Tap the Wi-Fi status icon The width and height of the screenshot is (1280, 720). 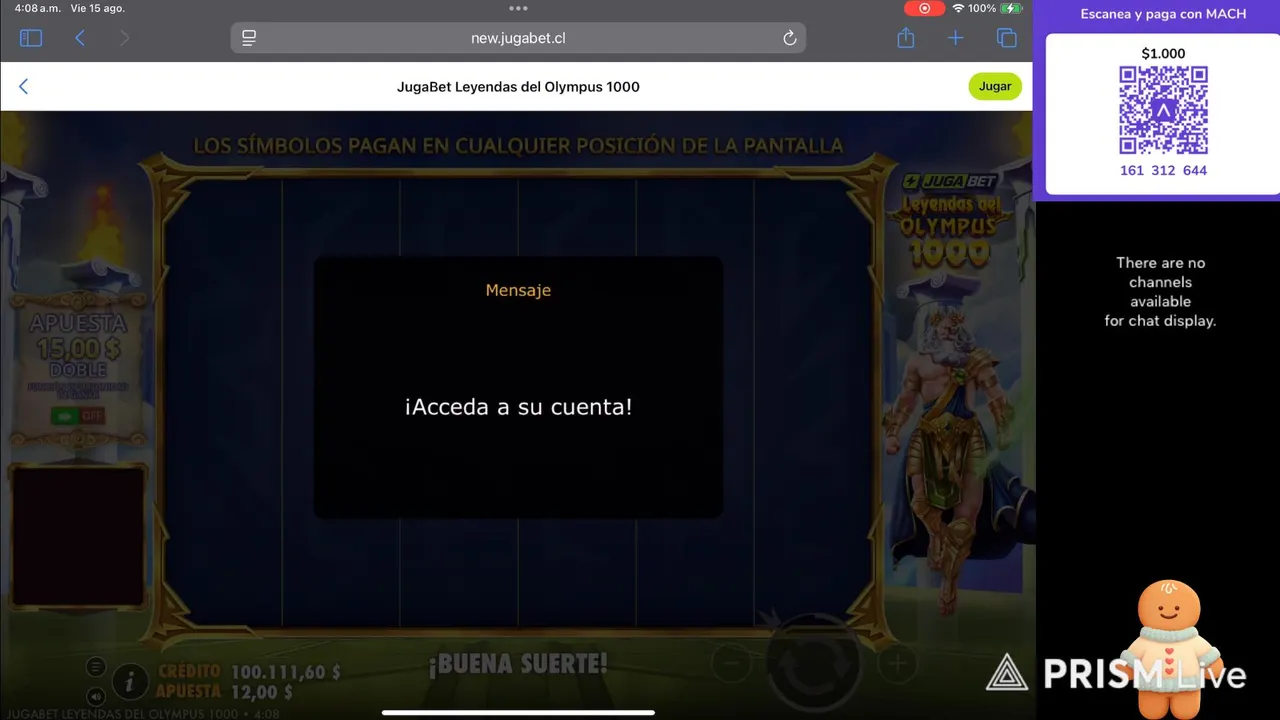click(x=958, y=8)
